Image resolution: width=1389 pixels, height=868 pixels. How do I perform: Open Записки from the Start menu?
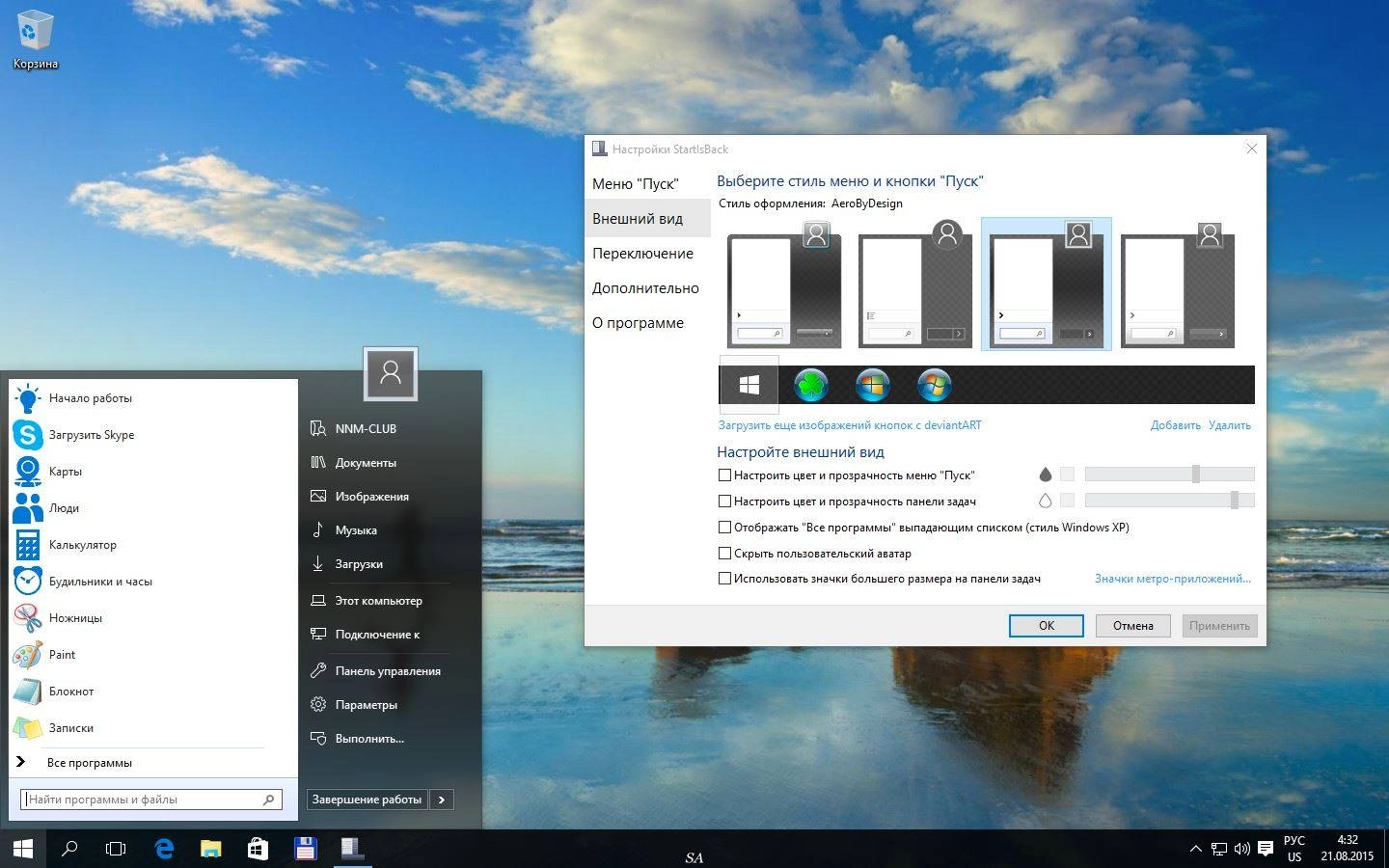coord(153,728)
